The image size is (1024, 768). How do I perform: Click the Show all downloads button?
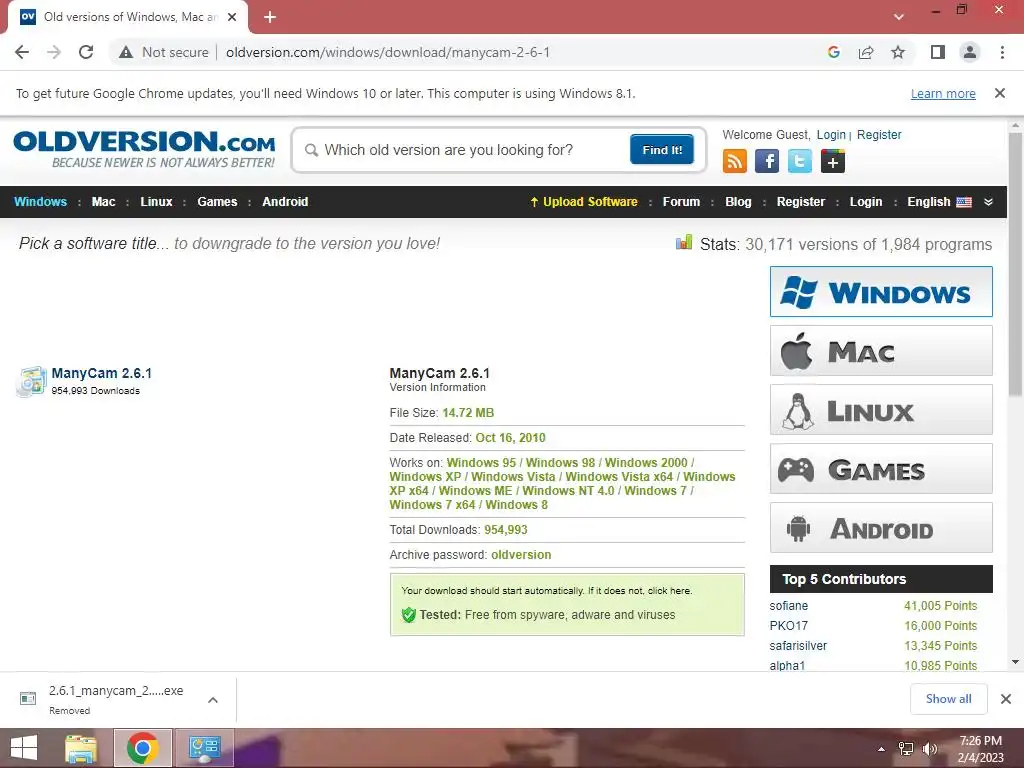[x=948, y=699]
